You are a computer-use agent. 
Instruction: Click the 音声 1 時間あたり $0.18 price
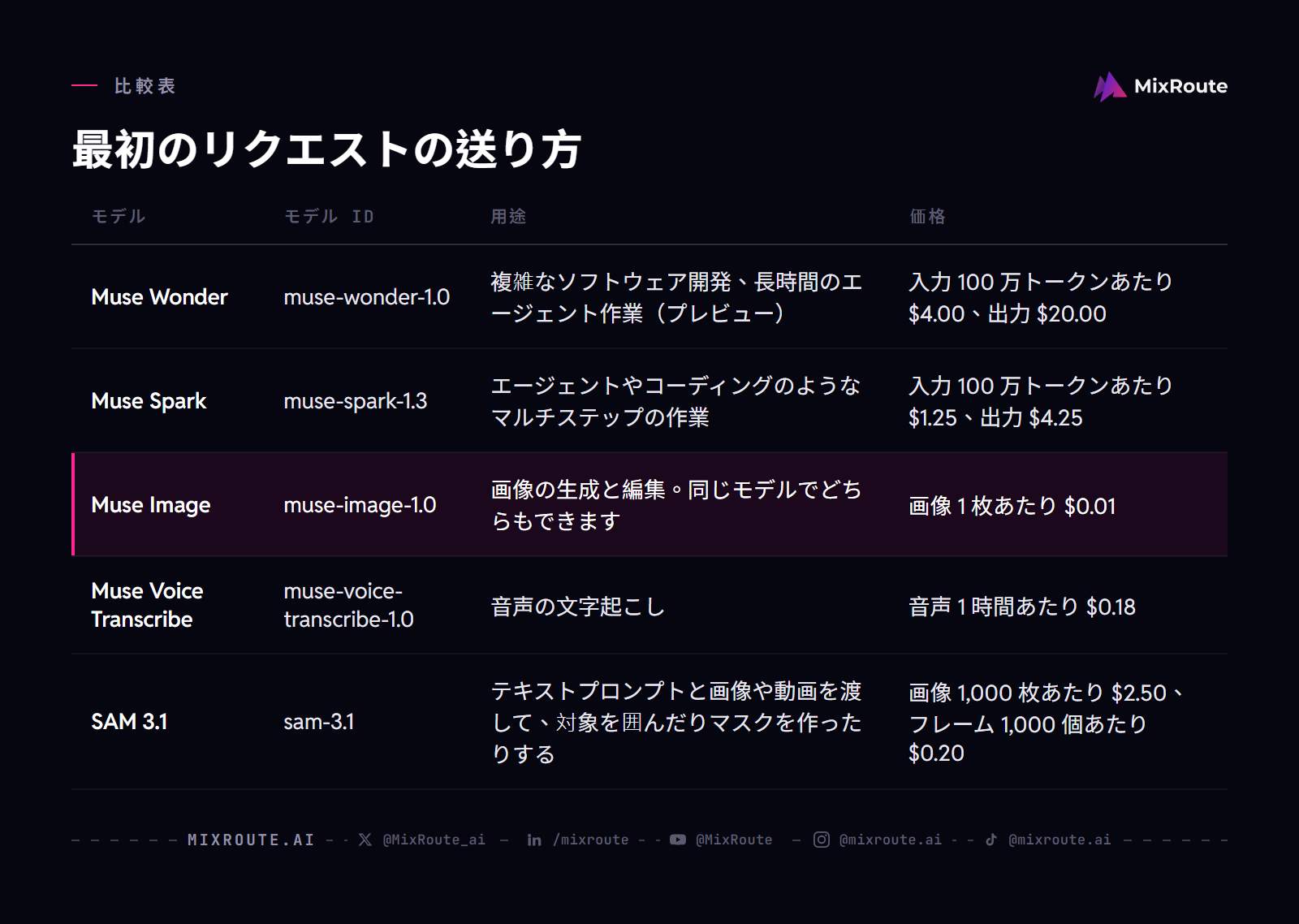(1022, 607)
